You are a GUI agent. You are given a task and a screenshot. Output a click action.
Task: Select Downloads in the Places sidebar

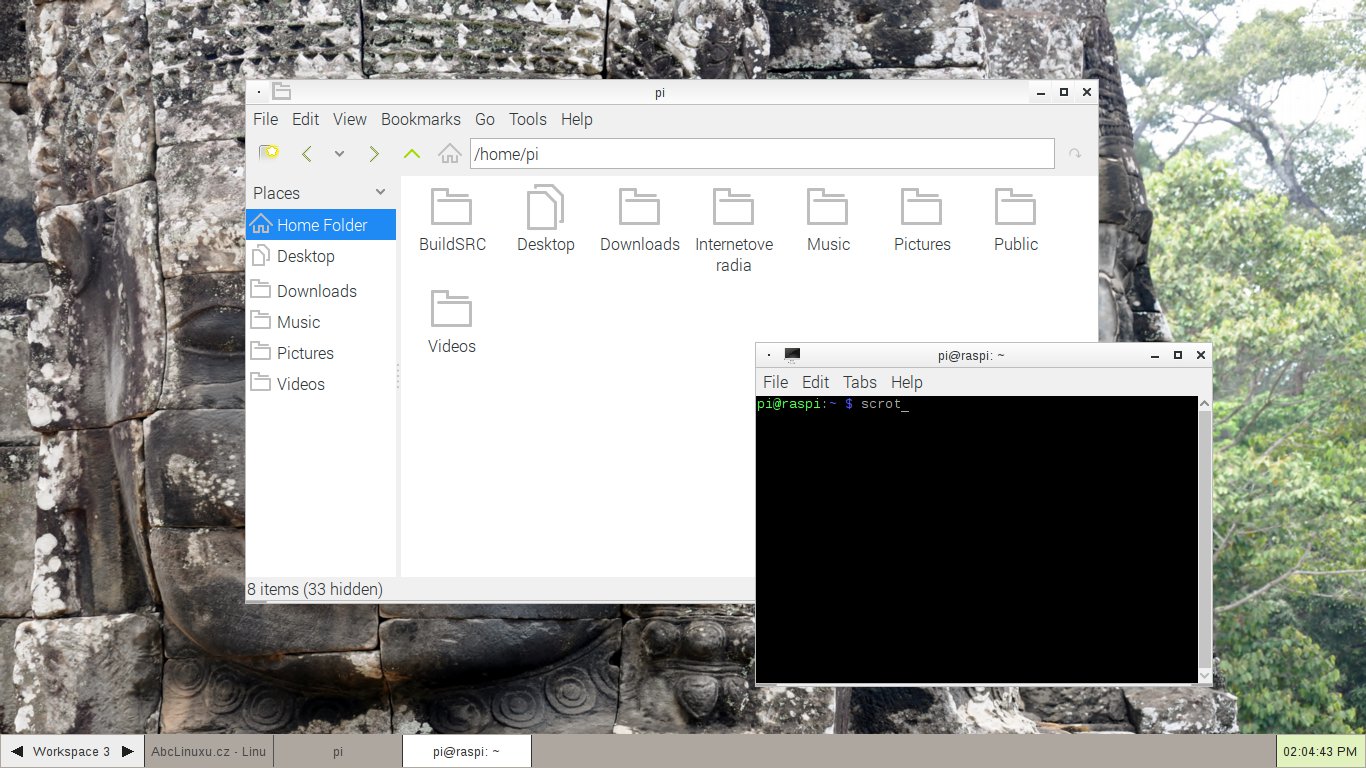coord(316,291)
